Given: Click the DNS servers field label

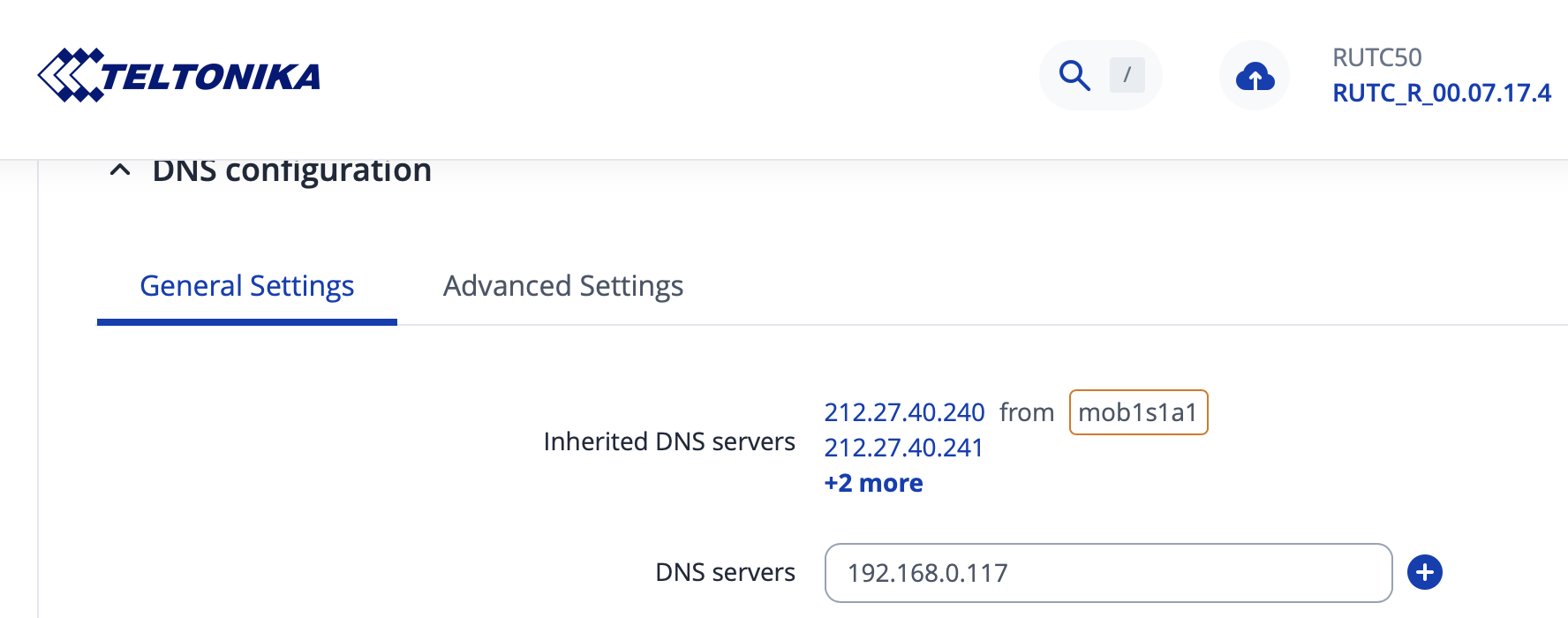Looking at the screenshot, I should click(725, 572).
